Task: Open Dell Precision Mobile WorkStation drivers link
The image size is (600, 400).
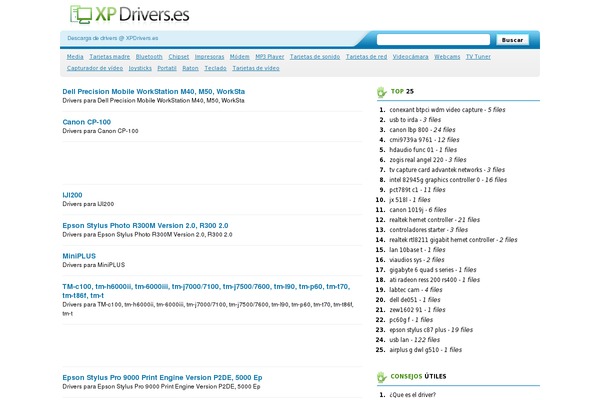Action: coord(153,91)
